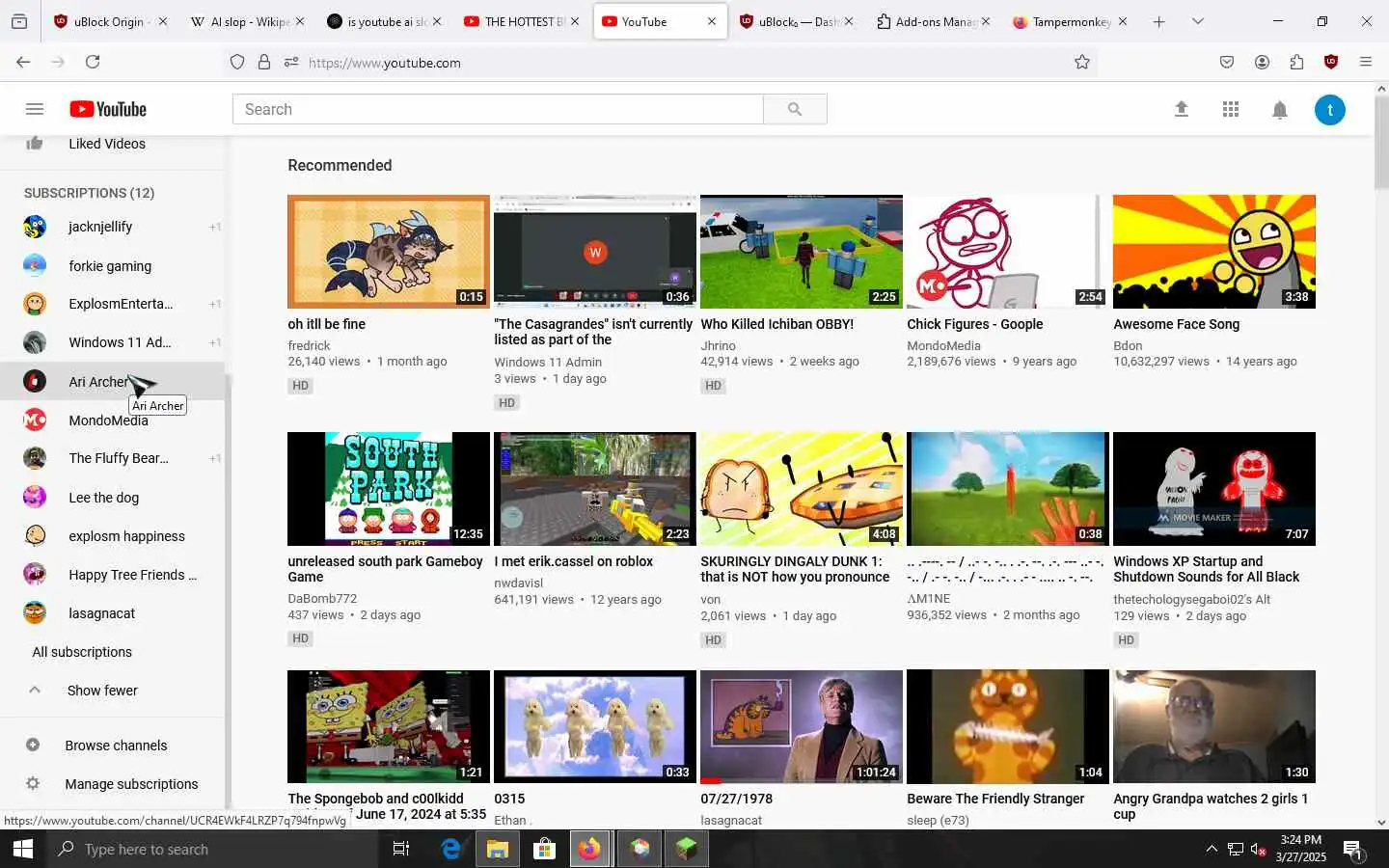Open All subscriptions link
Viewport: 1389px width, 868px height.
(x=82, y=652)
